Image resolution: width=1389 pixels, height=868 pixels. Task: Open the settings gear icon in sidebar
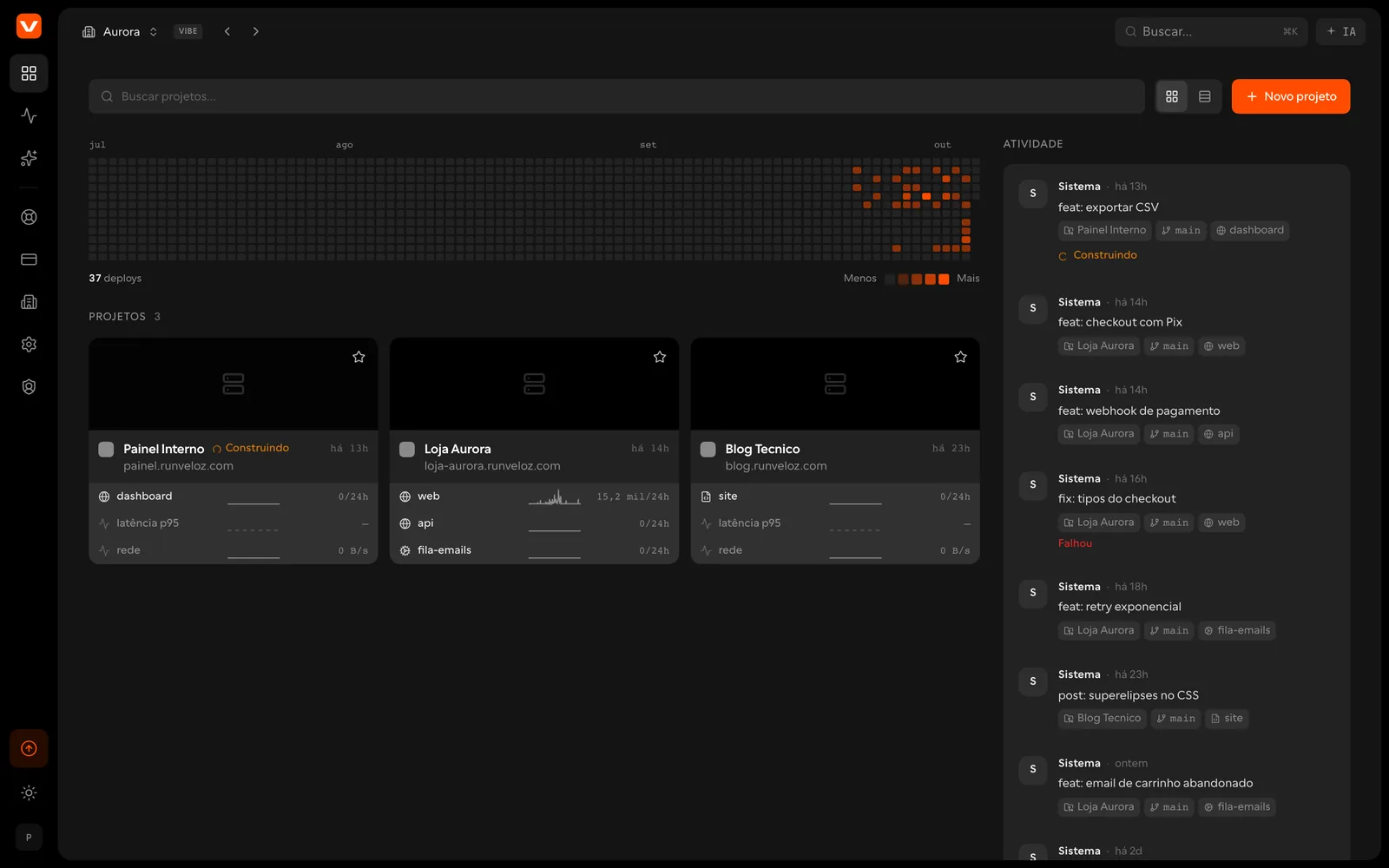(x=29, y=345)
